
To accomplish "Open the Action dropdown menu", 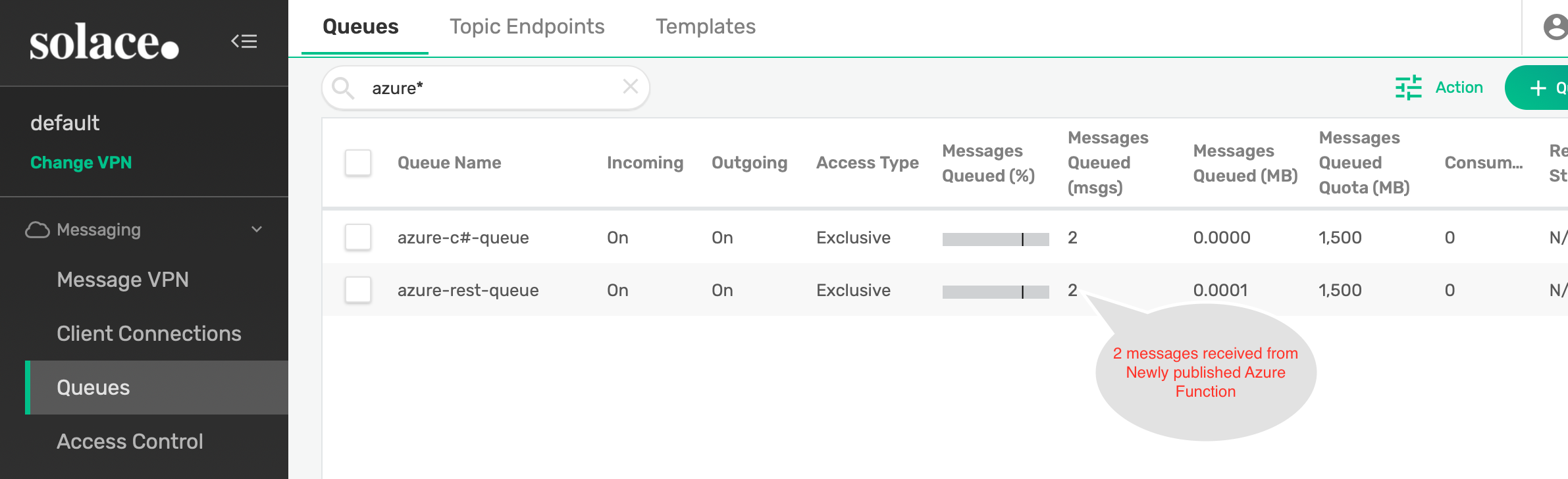I will tap(1458, 88).
